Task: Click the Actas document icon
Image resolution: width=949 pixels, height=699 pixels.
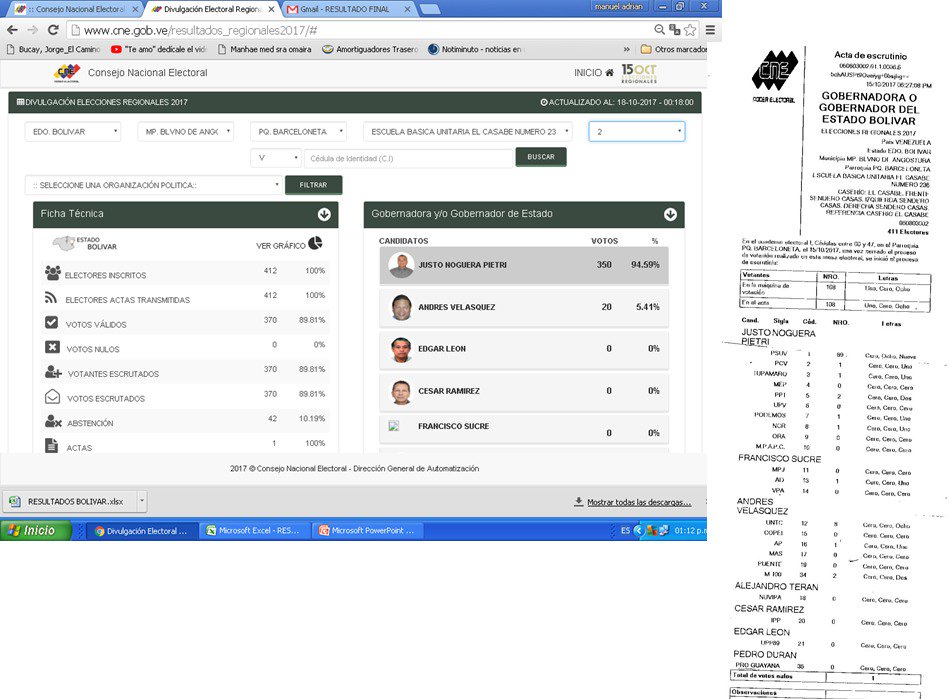Action: click(51, 445)
